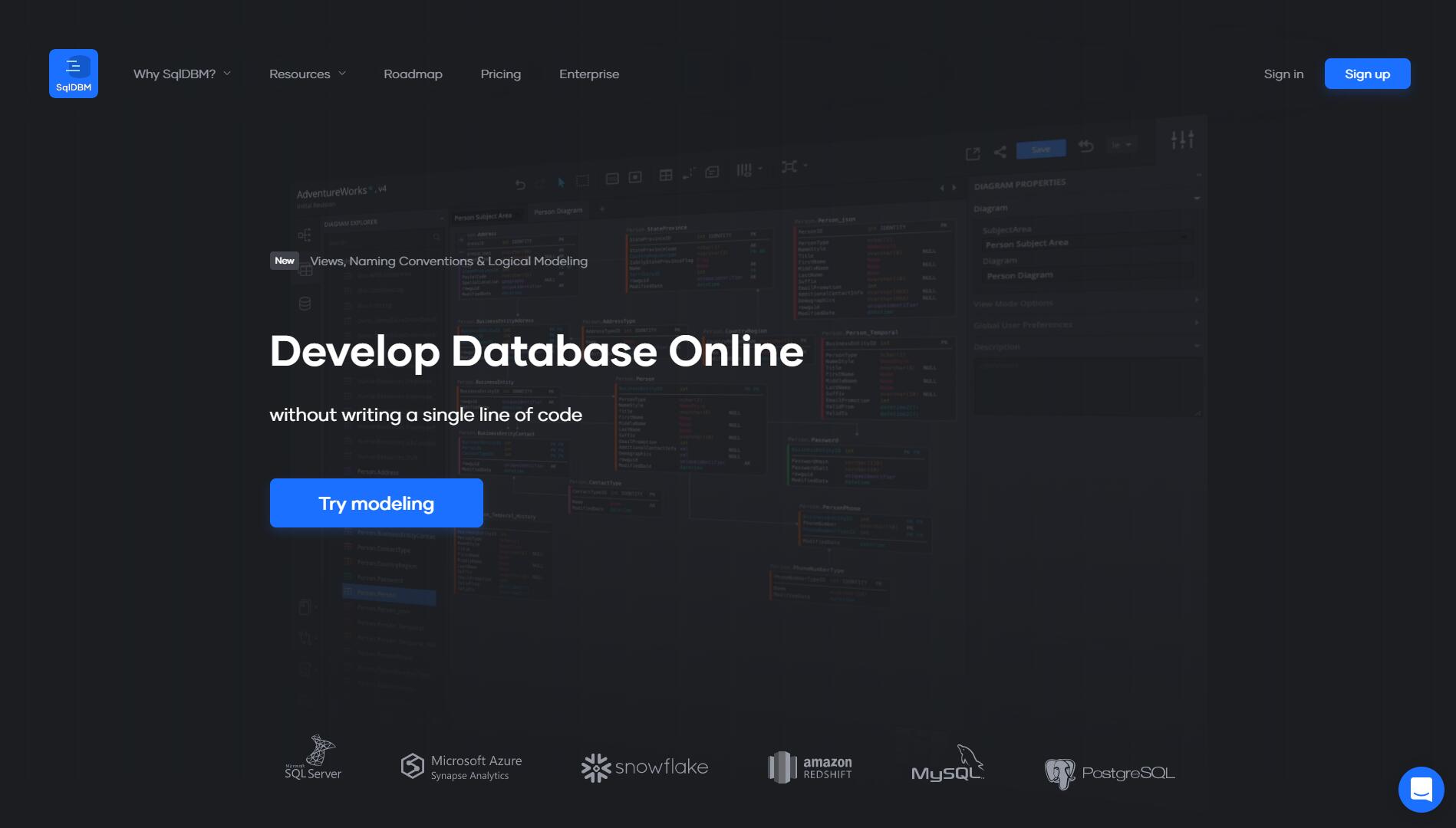
Task: Click the SqlDBM logo icon
Action: coord(74,74)
